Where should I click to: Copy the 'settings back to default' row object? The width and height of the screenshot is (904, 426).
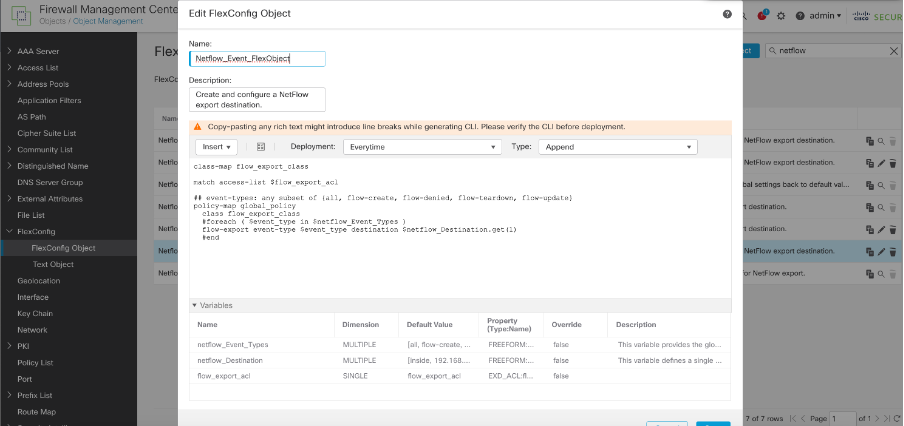tap(870, 186)
